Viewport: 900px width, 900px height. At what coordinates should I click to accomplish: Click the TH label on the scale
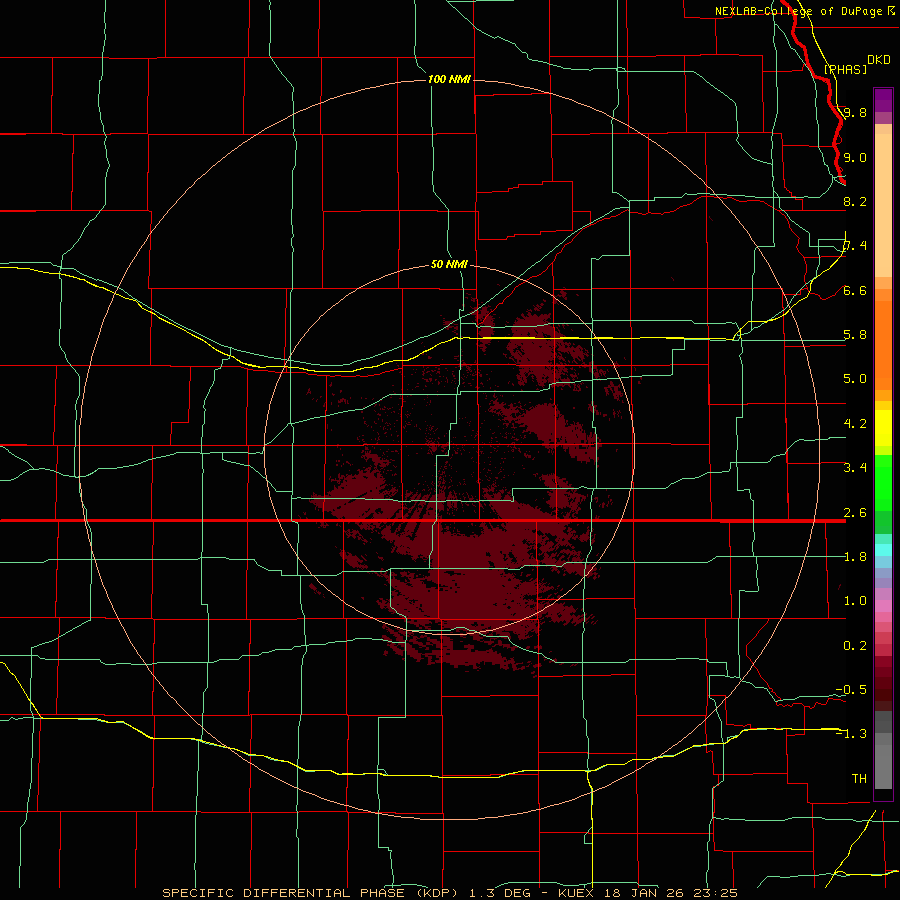point(859,779)
